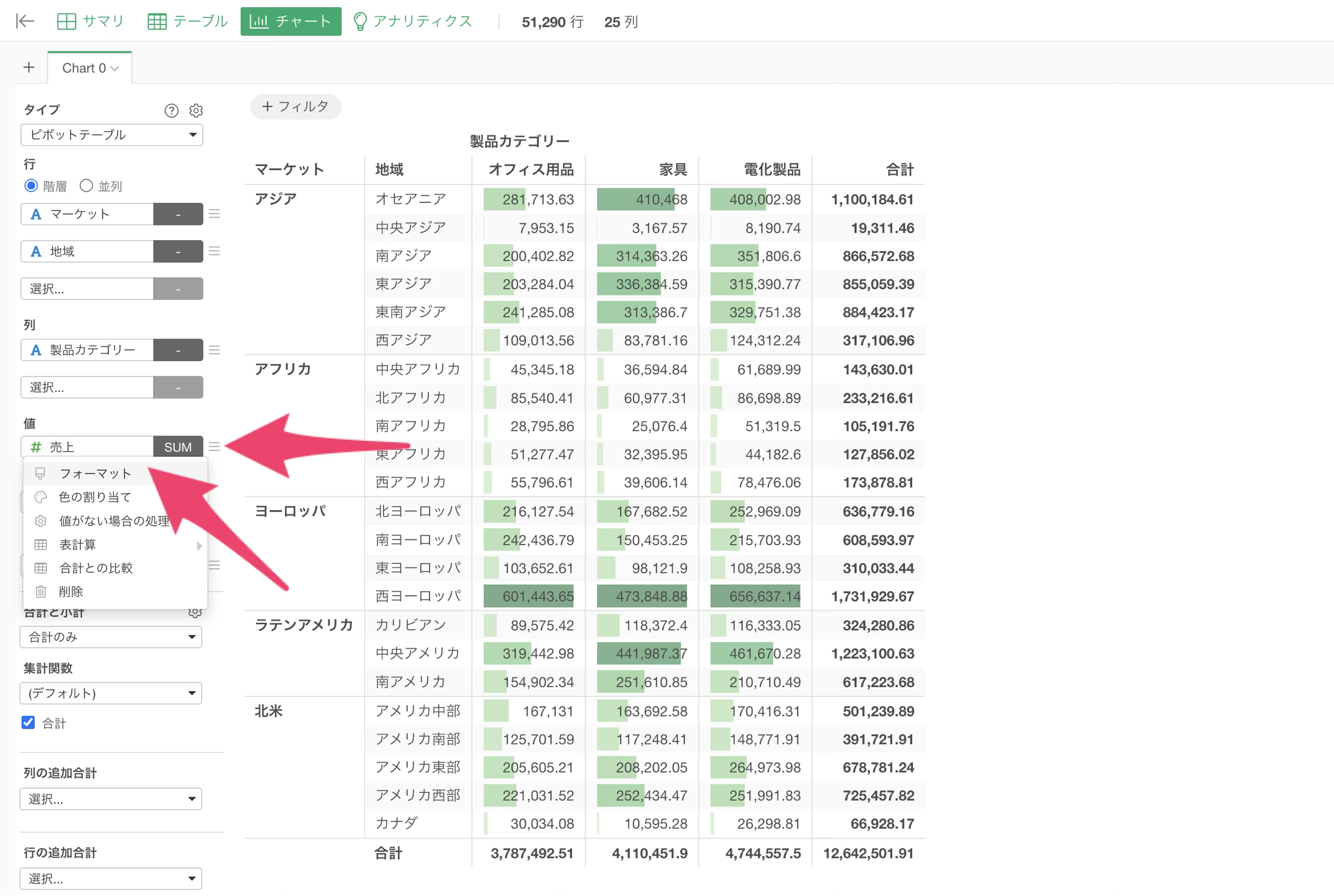Open 表計算 submenu

116,545
